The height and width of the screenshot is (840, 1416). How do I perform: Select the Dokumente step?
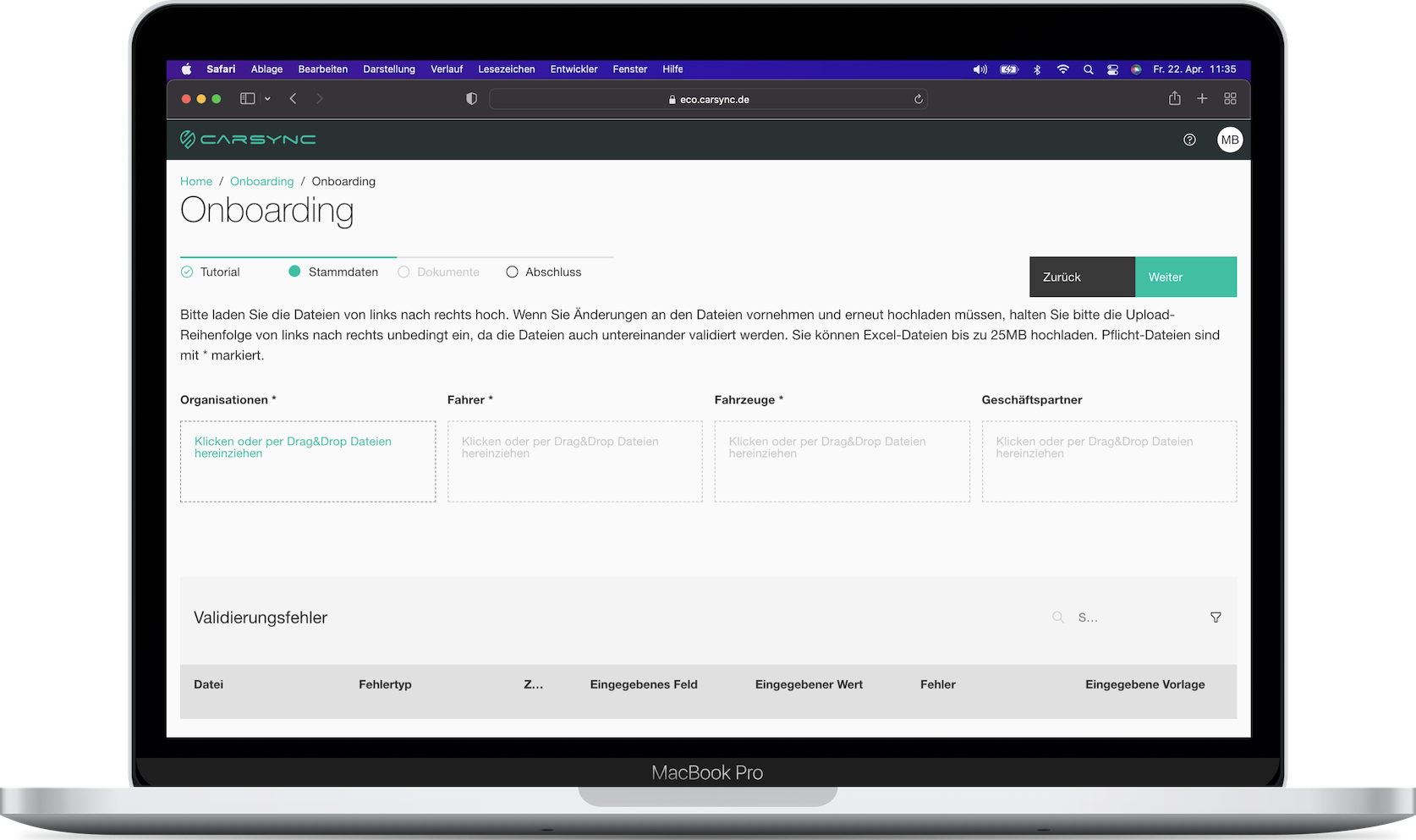pos(439,272)
